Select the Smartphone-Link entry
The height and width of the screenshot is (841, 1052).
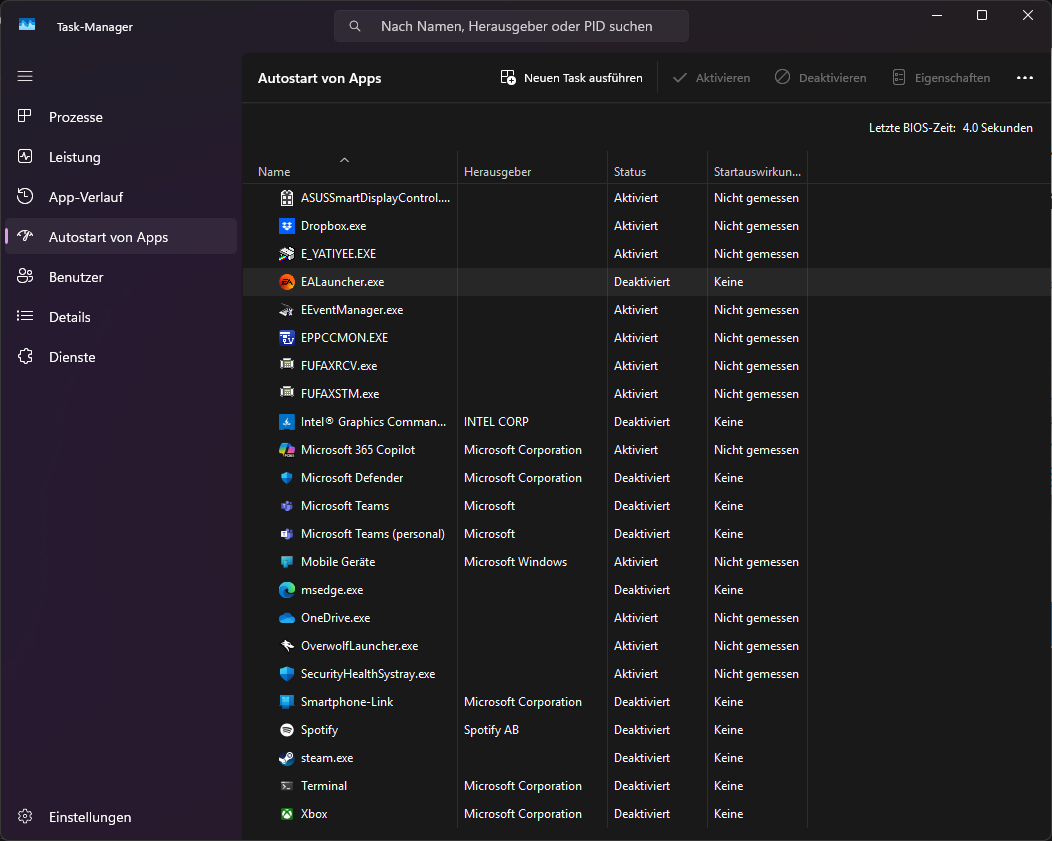pyautogui.click(x=647, y=702)
